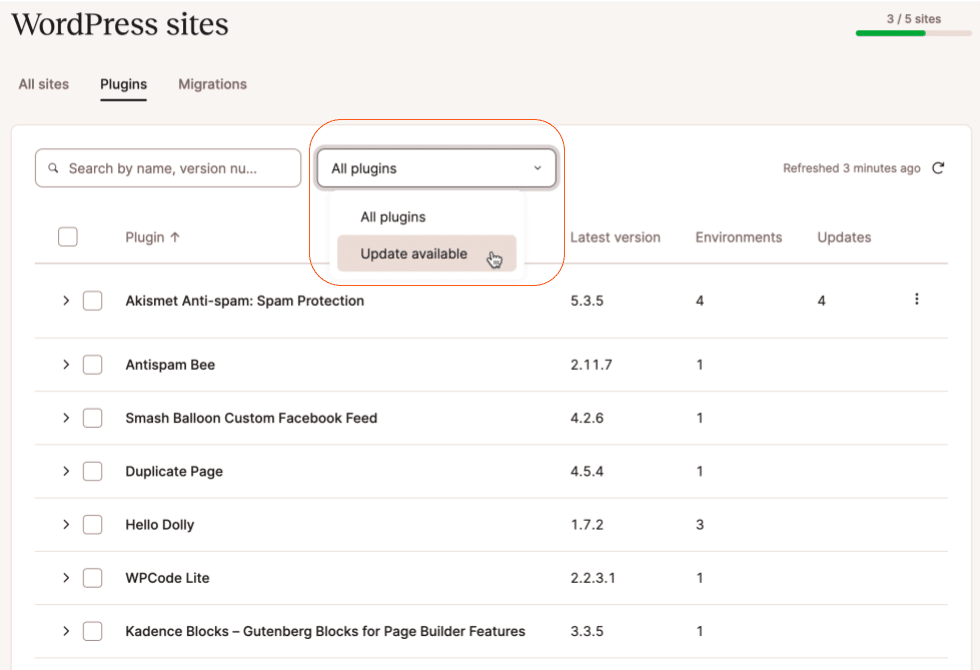
Task: Click inside the plugin search field
Action: click(x=170, y=168)
